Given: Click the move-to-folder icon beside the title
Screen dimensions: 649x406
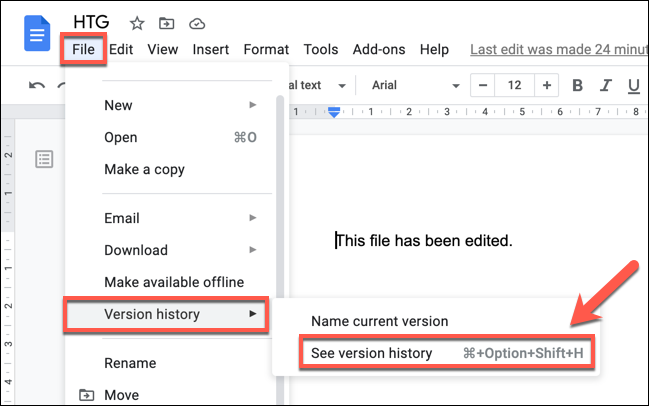Looking at the screenshot, I should click(166, 23).
